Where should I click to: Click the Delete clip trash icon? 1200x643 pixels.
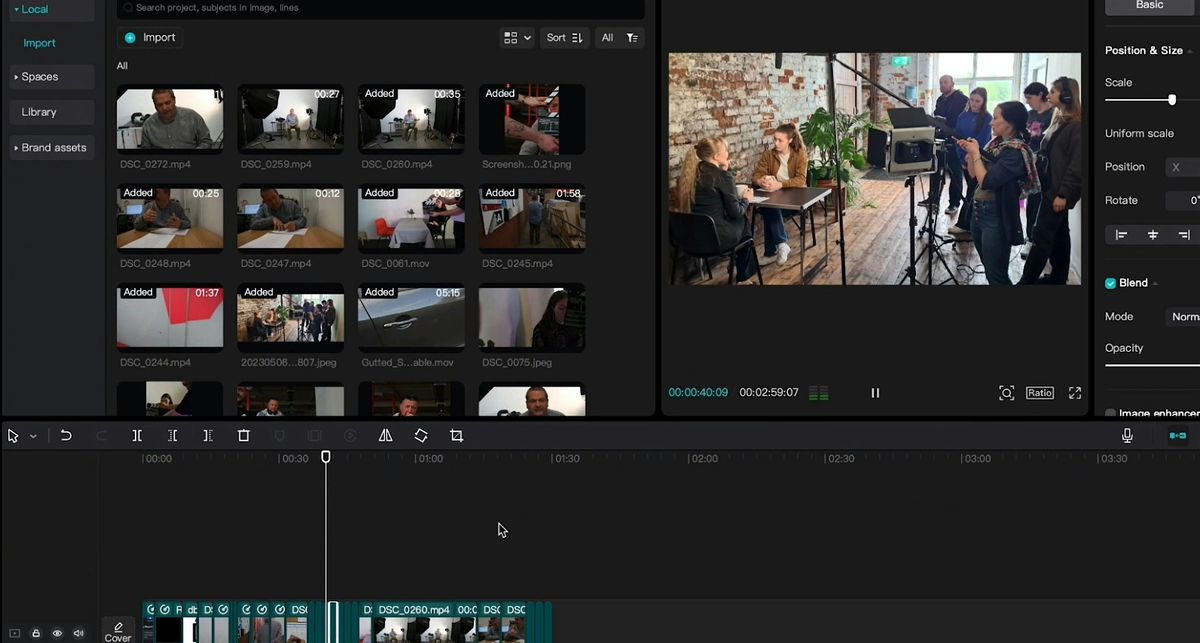(x=243, y=435)
